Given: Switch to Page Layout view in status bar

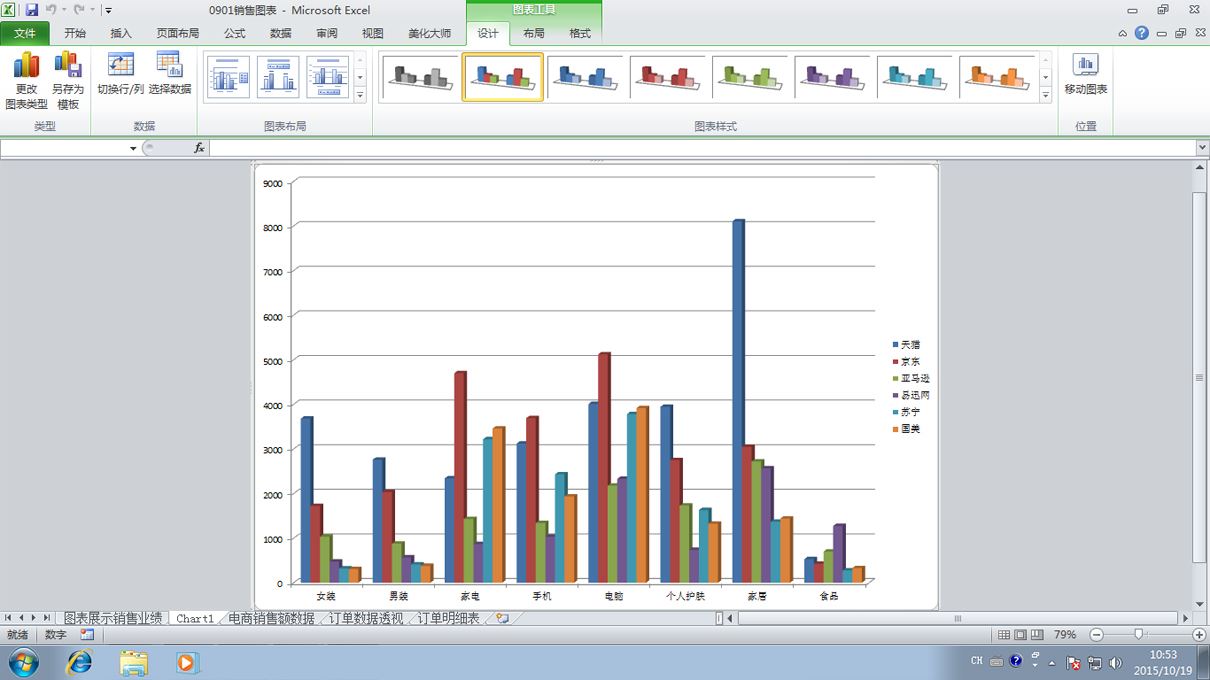Looking at the screenshot, I should [x=1021, y=634].
